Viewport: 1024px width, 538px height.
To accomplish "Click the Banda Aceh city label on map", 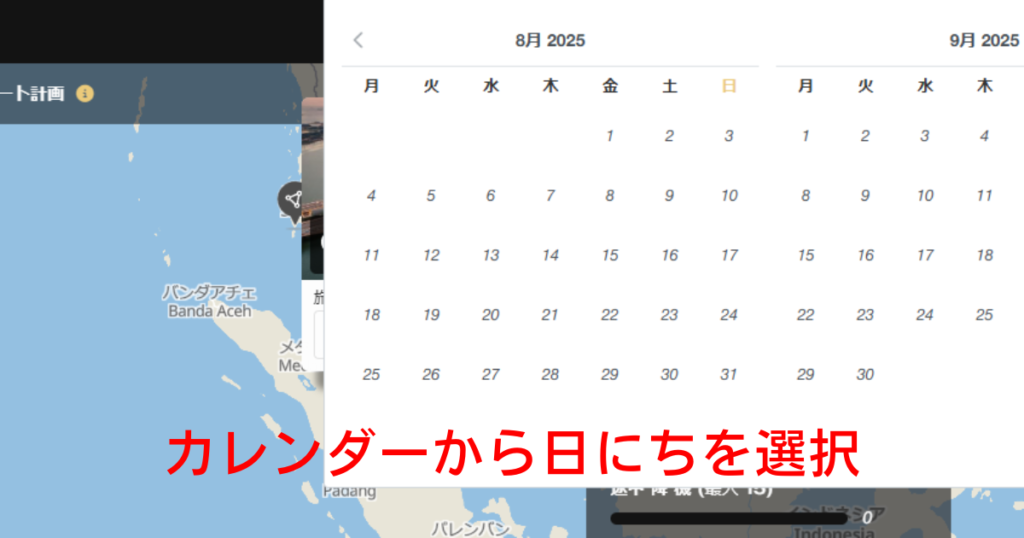I will coord(210,302).
